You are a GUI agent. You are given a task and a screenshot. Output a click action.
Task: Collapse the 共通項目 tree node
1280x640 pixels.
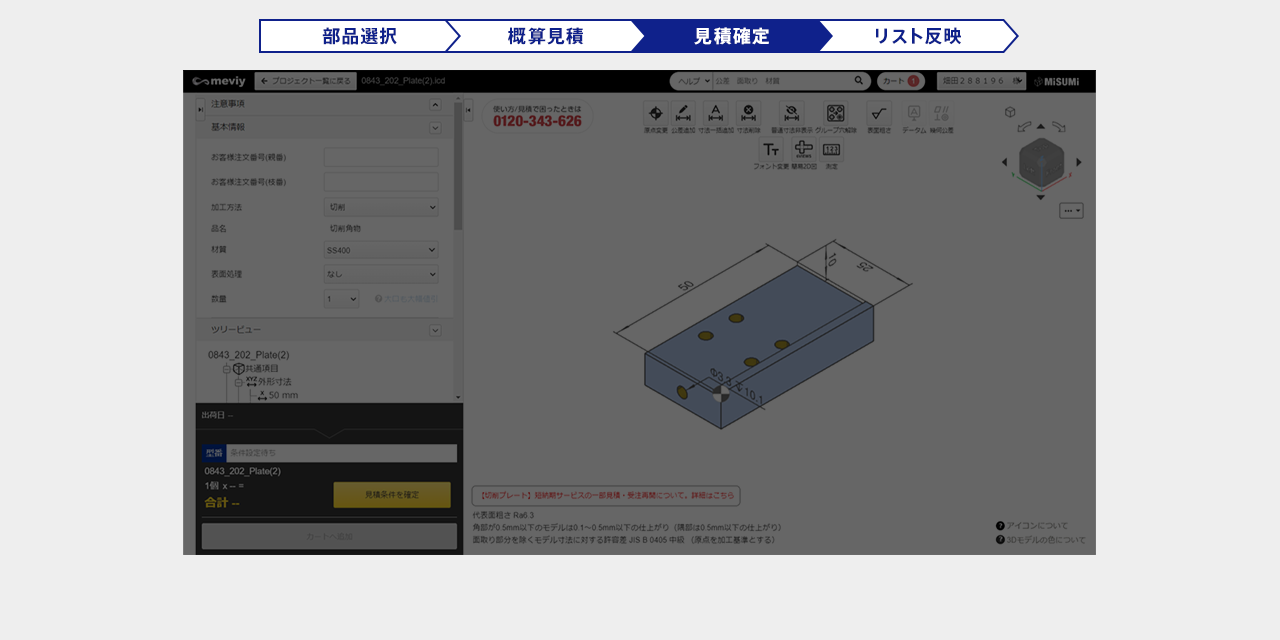pyautogui.click(x=227, y=369)
